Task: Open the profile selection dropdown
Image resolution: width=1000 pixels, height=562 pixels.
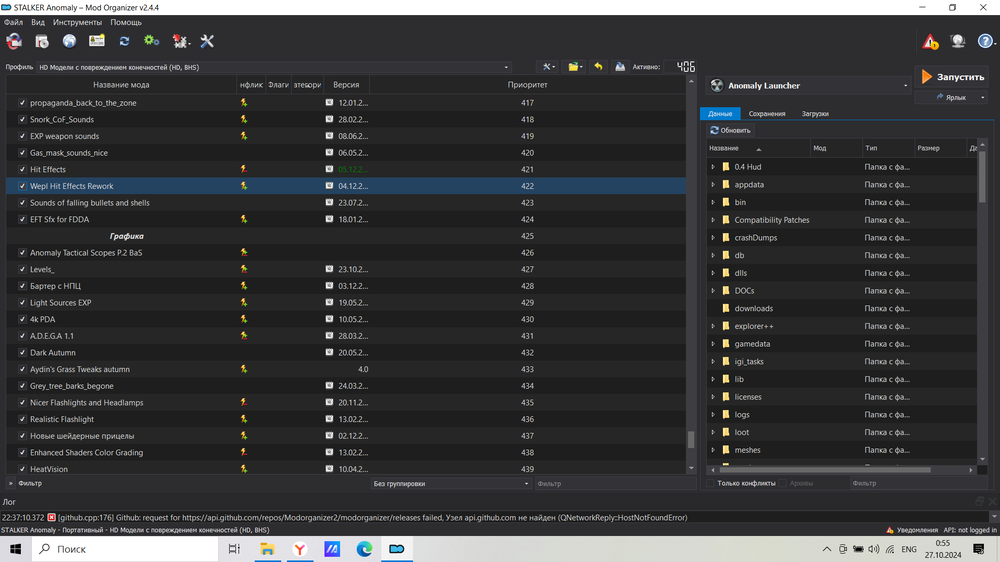Action: [273, 67]
